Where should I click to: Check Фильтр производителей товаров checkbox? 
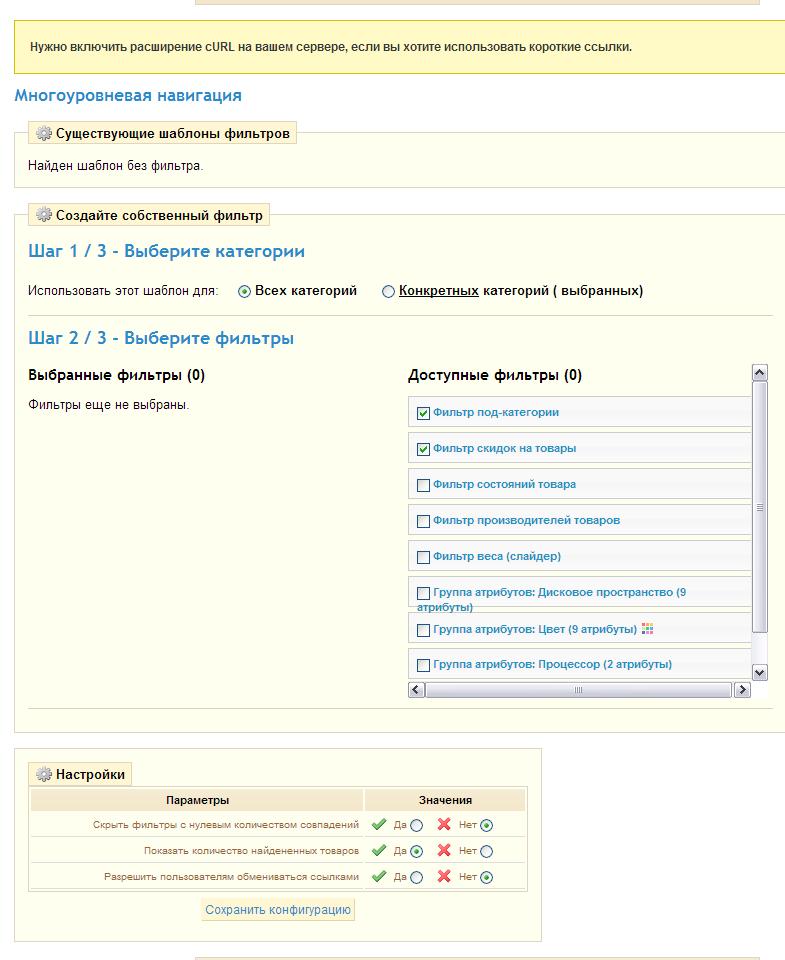(423, 521)
